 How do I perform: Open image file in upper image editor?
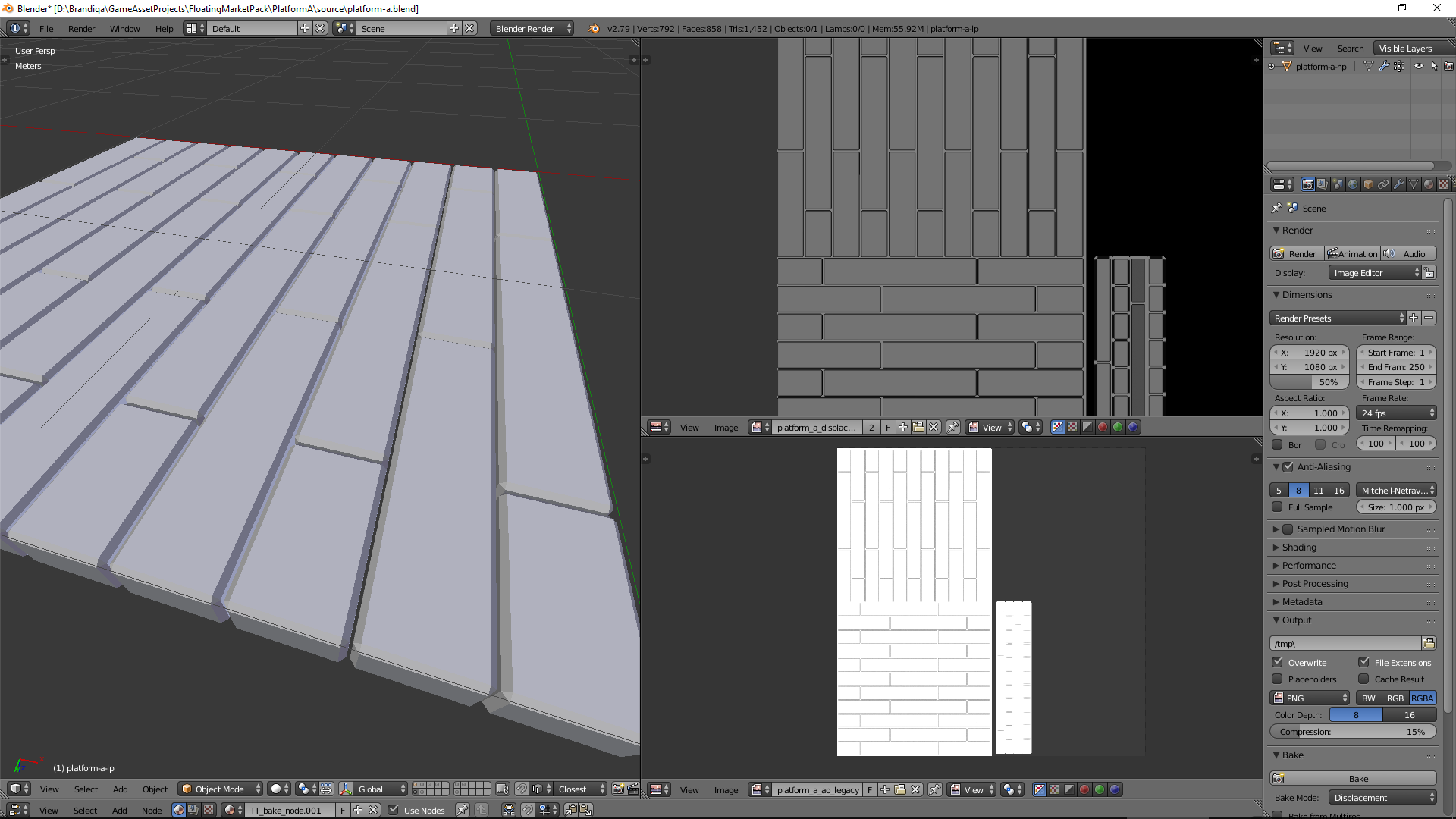coord(918,428)
